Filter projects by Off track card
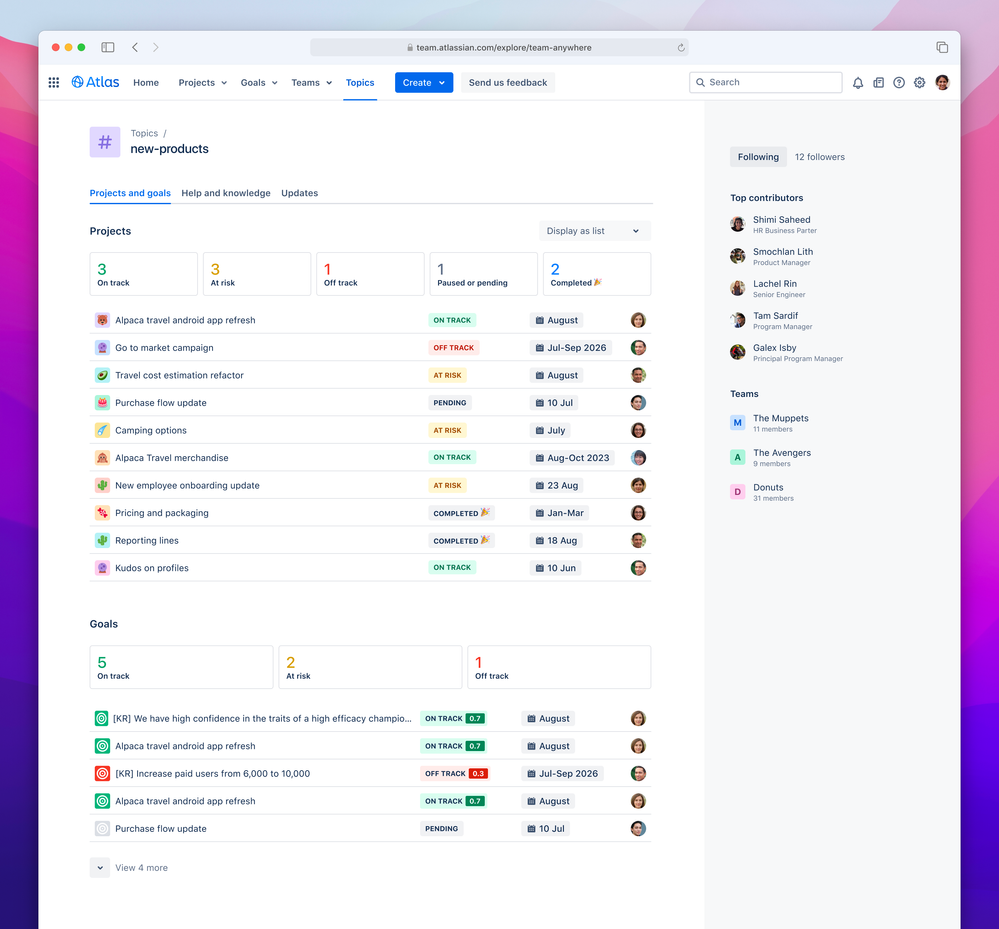 point(370,274)
